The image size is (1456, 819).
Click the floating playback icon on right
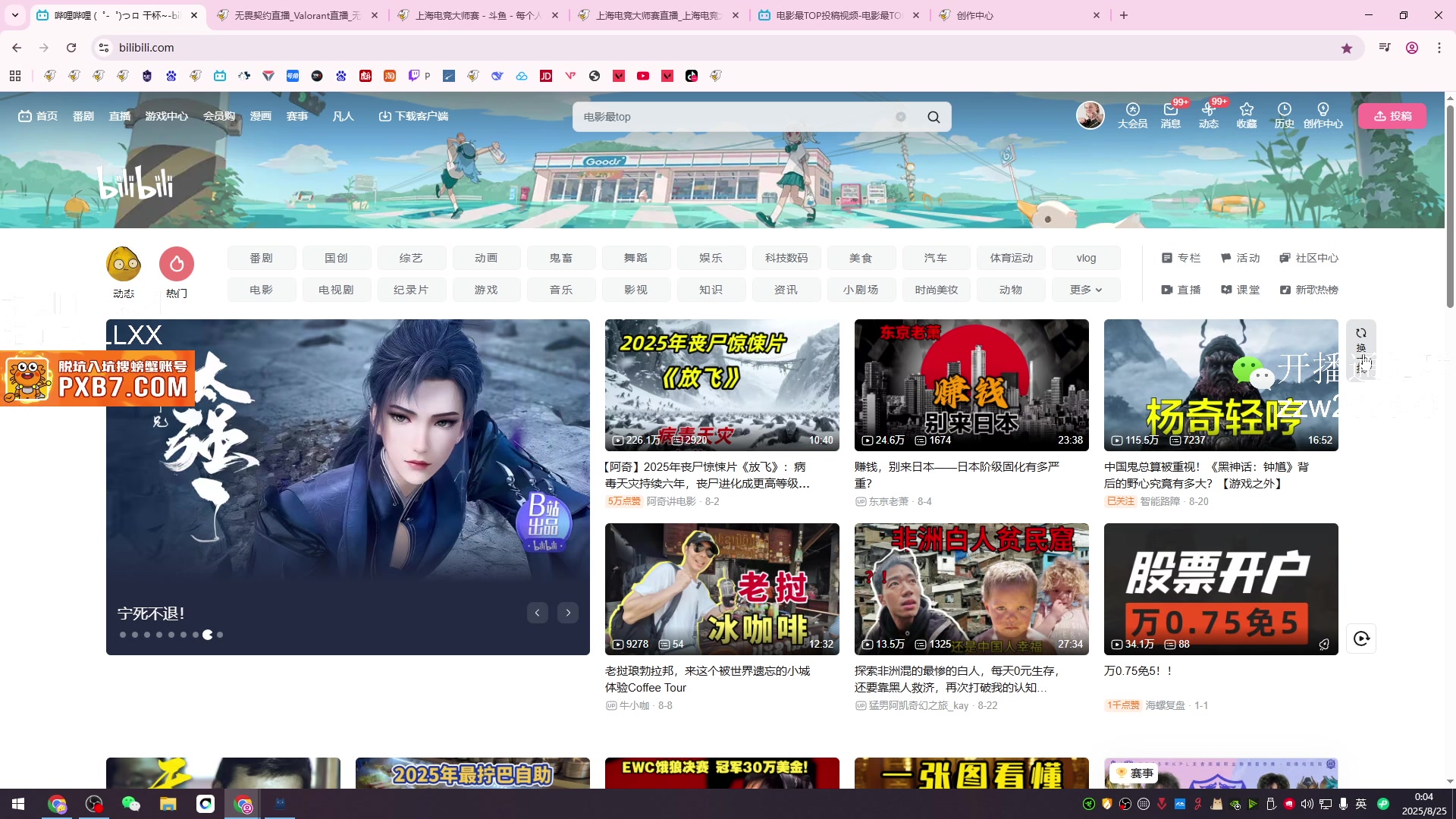tap(1361, 639)
